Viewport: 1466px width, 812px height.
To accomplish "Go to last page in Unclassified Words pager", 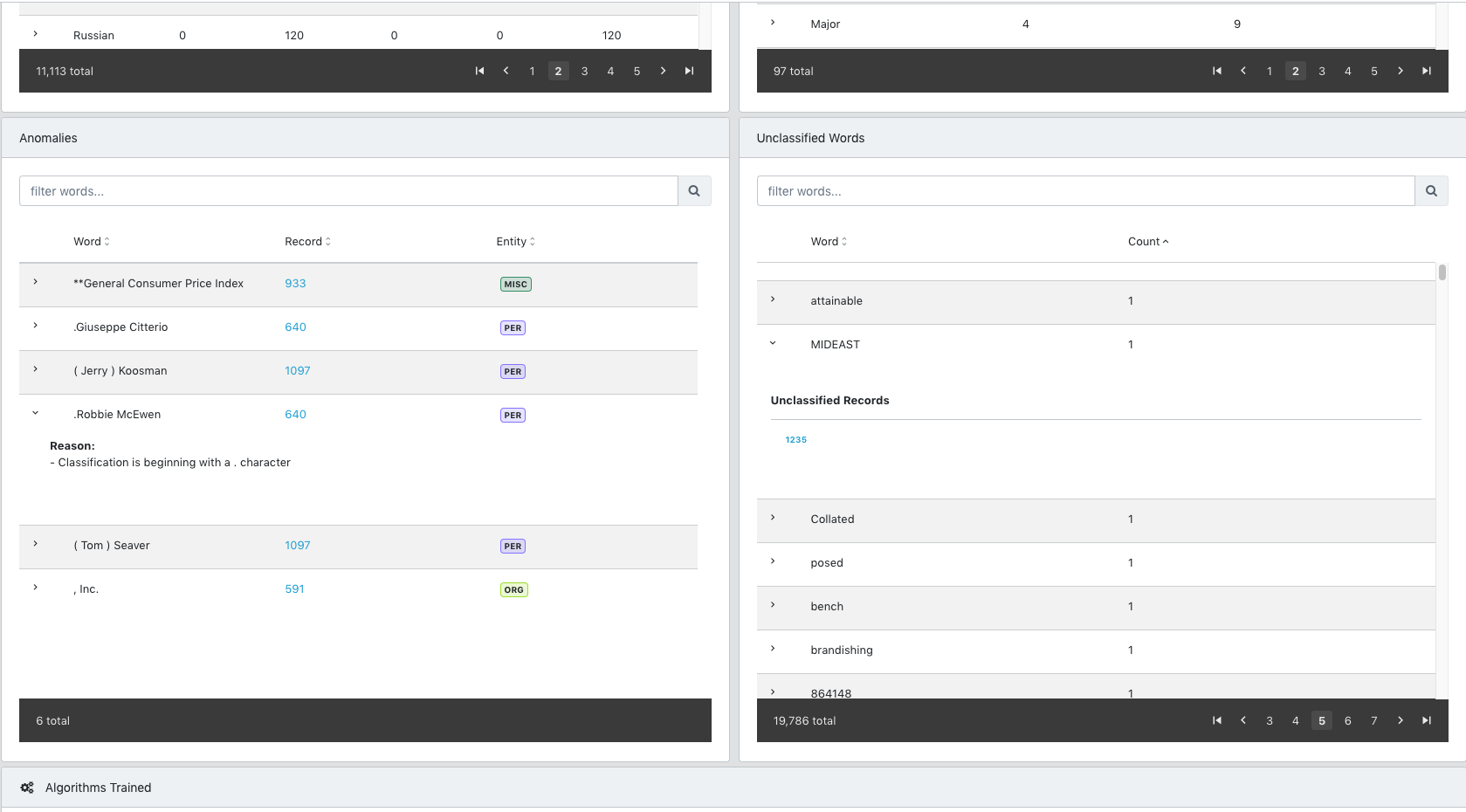I will point(1426,720).
